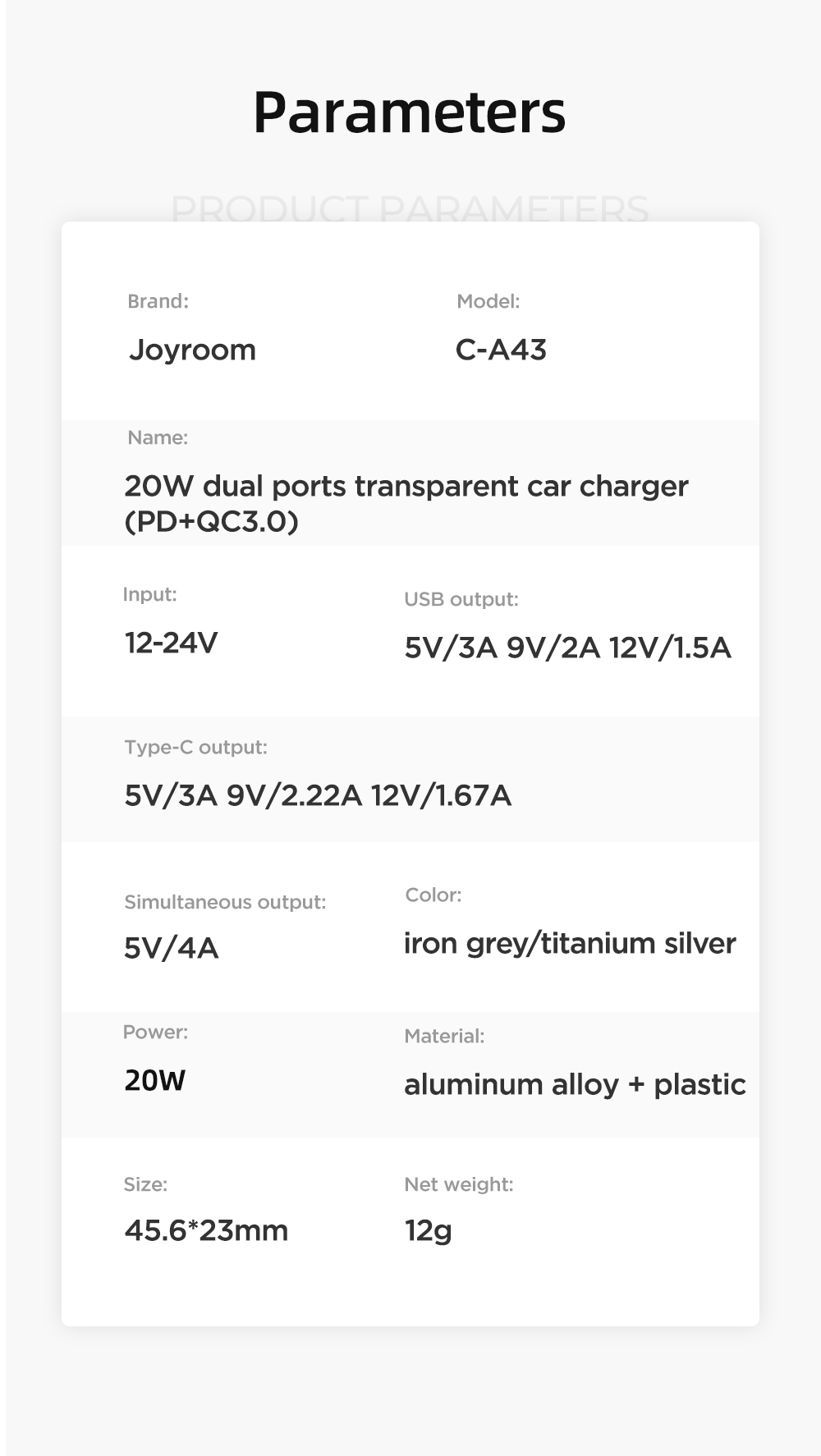The width and height of the screenshot is (821, 1456).
Task: Click the iron grey/titanium silver color text
Action: [x=570, y=944]
